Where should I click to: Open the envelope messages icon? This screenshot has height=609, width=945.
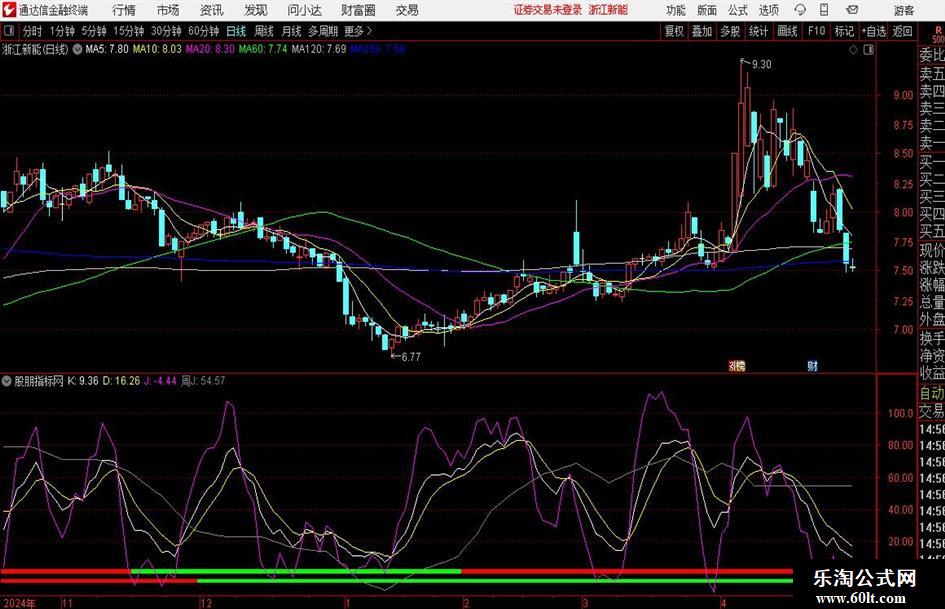point(852,10)
